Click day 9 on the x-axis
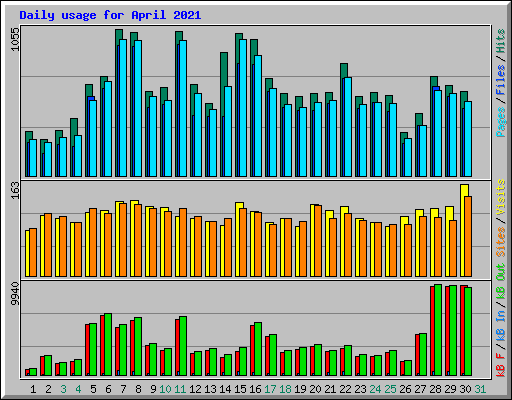This screenshot has height=400, width=512. coord(153,389)
